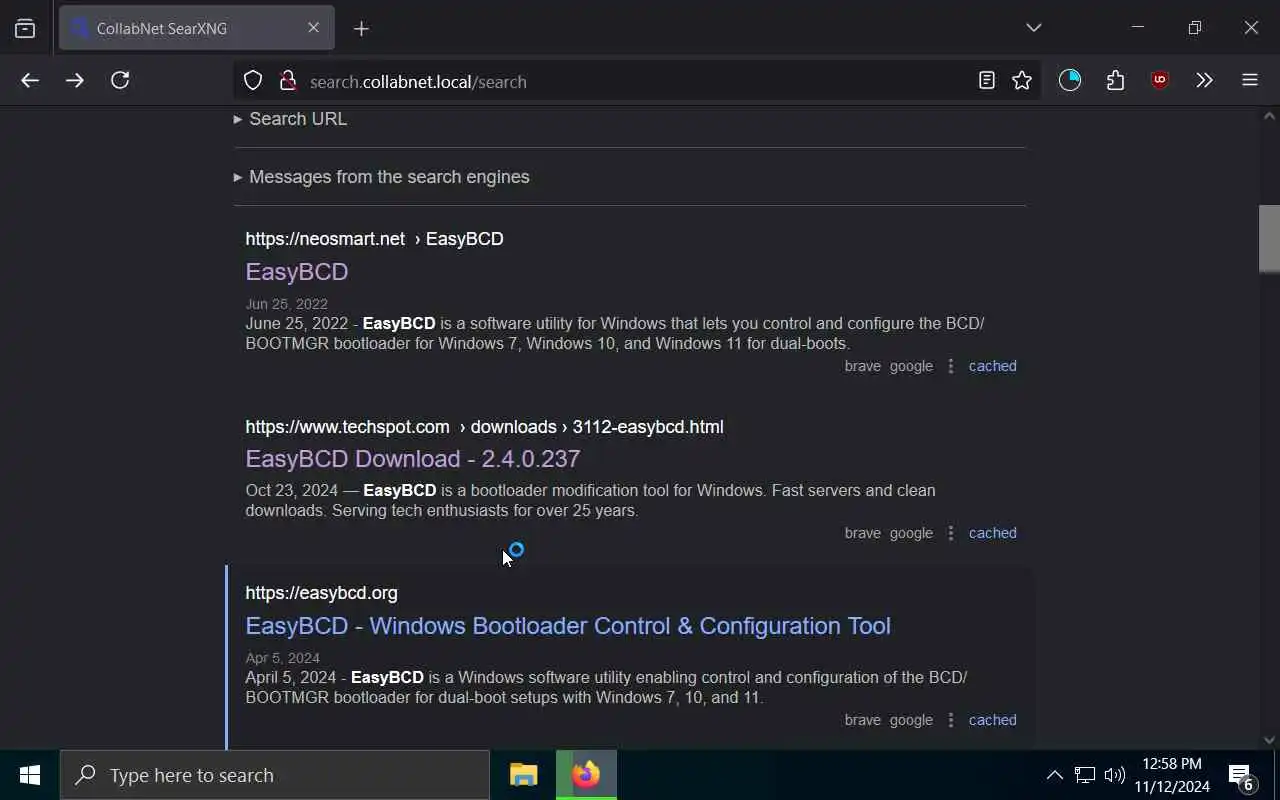
Task: Click brave engine label on easybcd.org result
Action: click(862, 720)
